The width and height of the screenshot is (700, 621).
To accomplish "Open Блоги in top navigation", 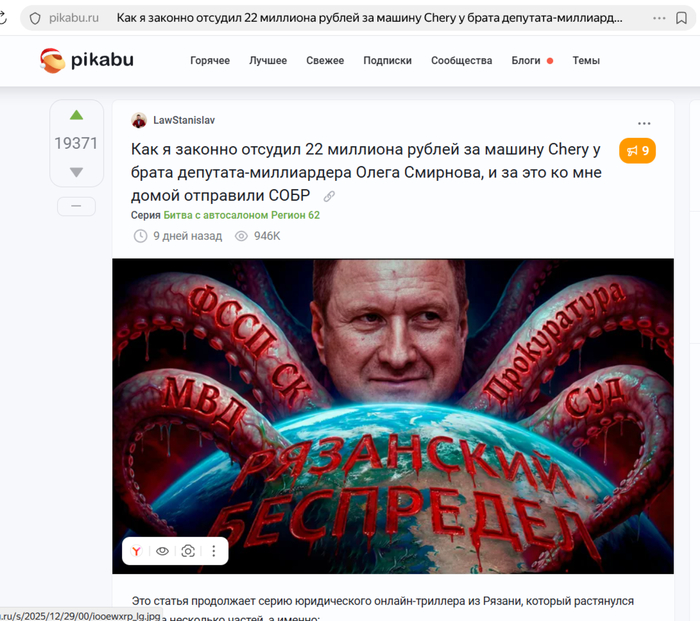I will tap(526, 60).
